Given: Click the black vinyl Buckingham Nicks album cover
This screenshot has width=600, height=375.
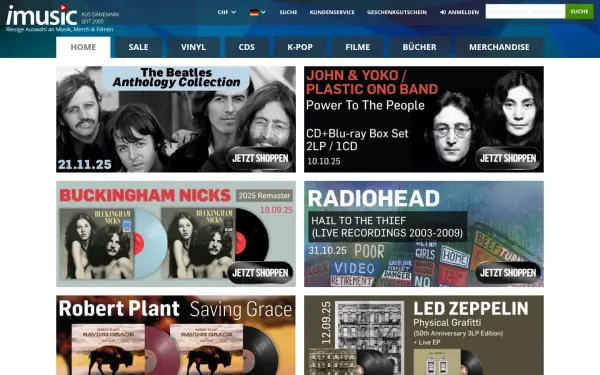Looking at the screenshot, I should point(198,243).
